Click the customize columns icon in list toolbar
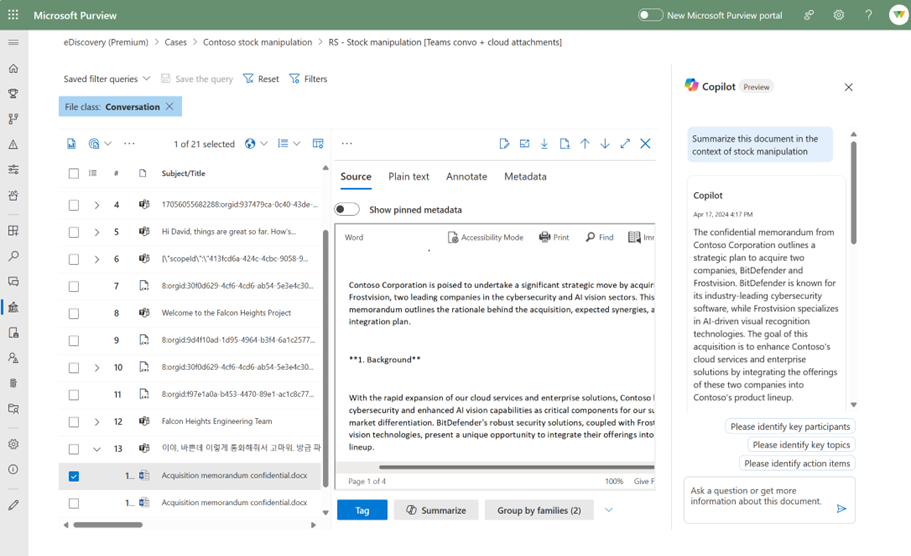911x556 pixels. pyautogui.click(x=318, y=144)
